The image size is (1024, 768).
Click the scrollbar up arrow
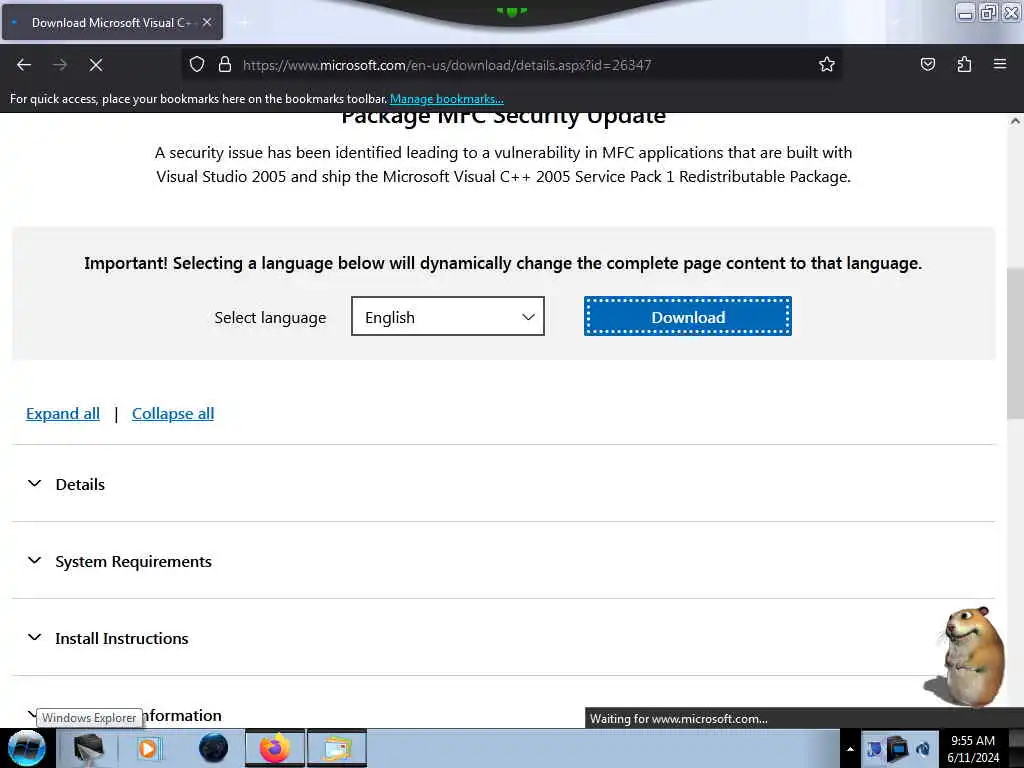[1015, 121]
